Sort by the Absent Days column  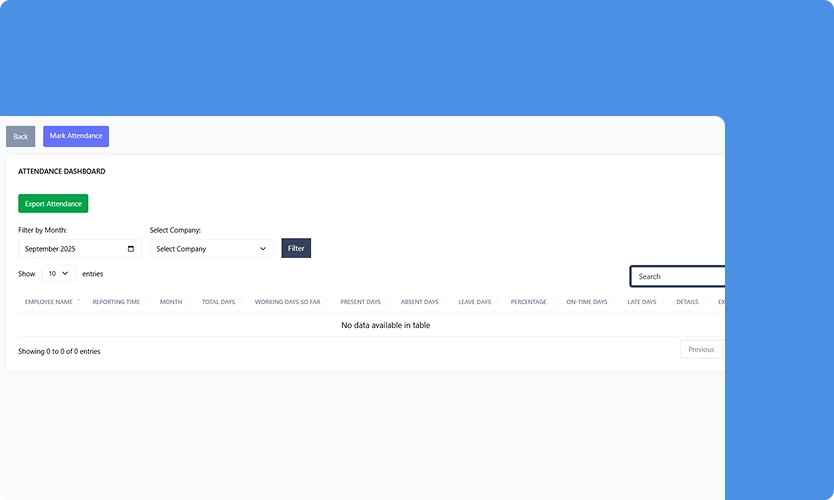click(x=419, y=302)
